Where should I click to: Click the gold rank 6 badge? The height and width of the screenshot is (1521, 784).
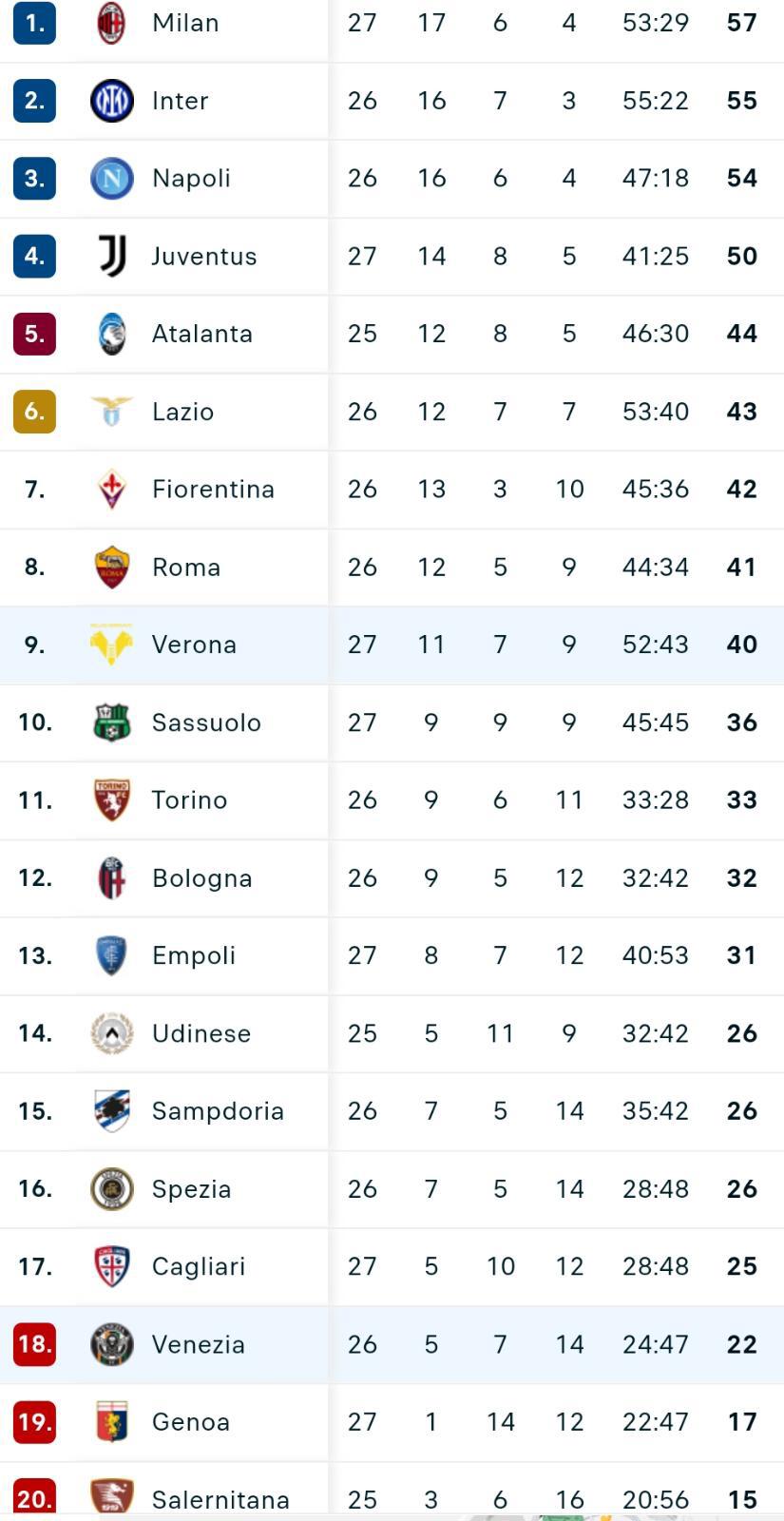pos(34,412)
